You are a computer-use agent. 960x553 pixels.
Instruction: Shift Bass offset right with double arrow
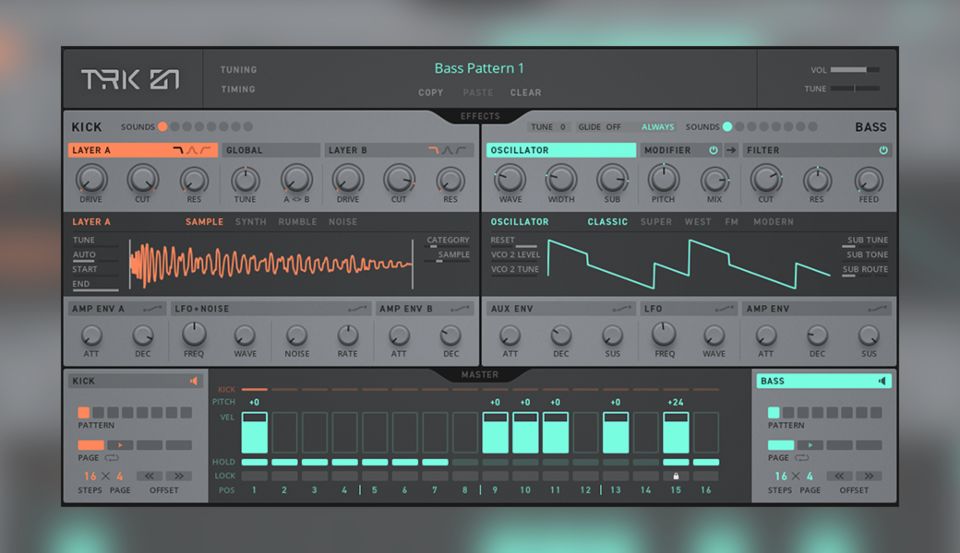pyautogui.click(x=868, y=476)
